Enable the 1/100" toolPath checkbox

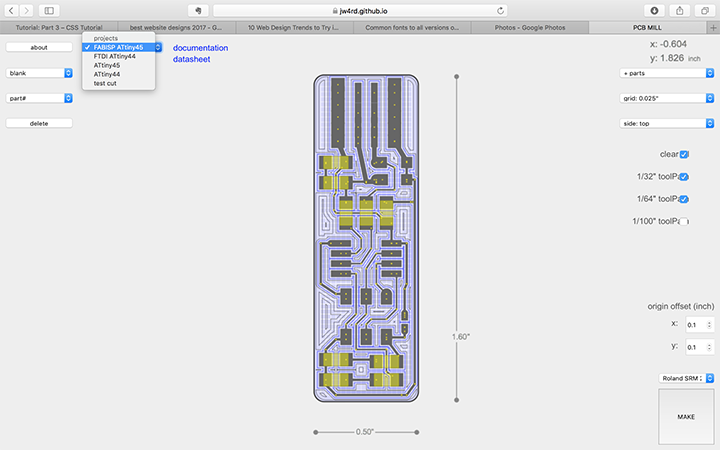(x=684, y=221)
